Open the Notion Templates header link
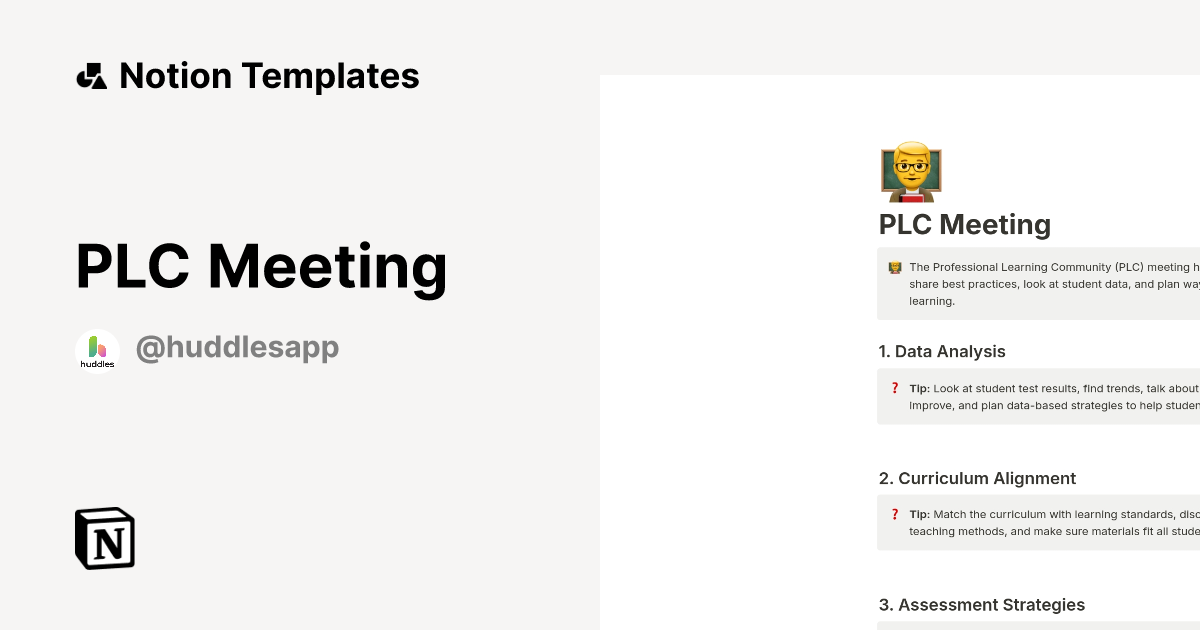 pos(269,76)
